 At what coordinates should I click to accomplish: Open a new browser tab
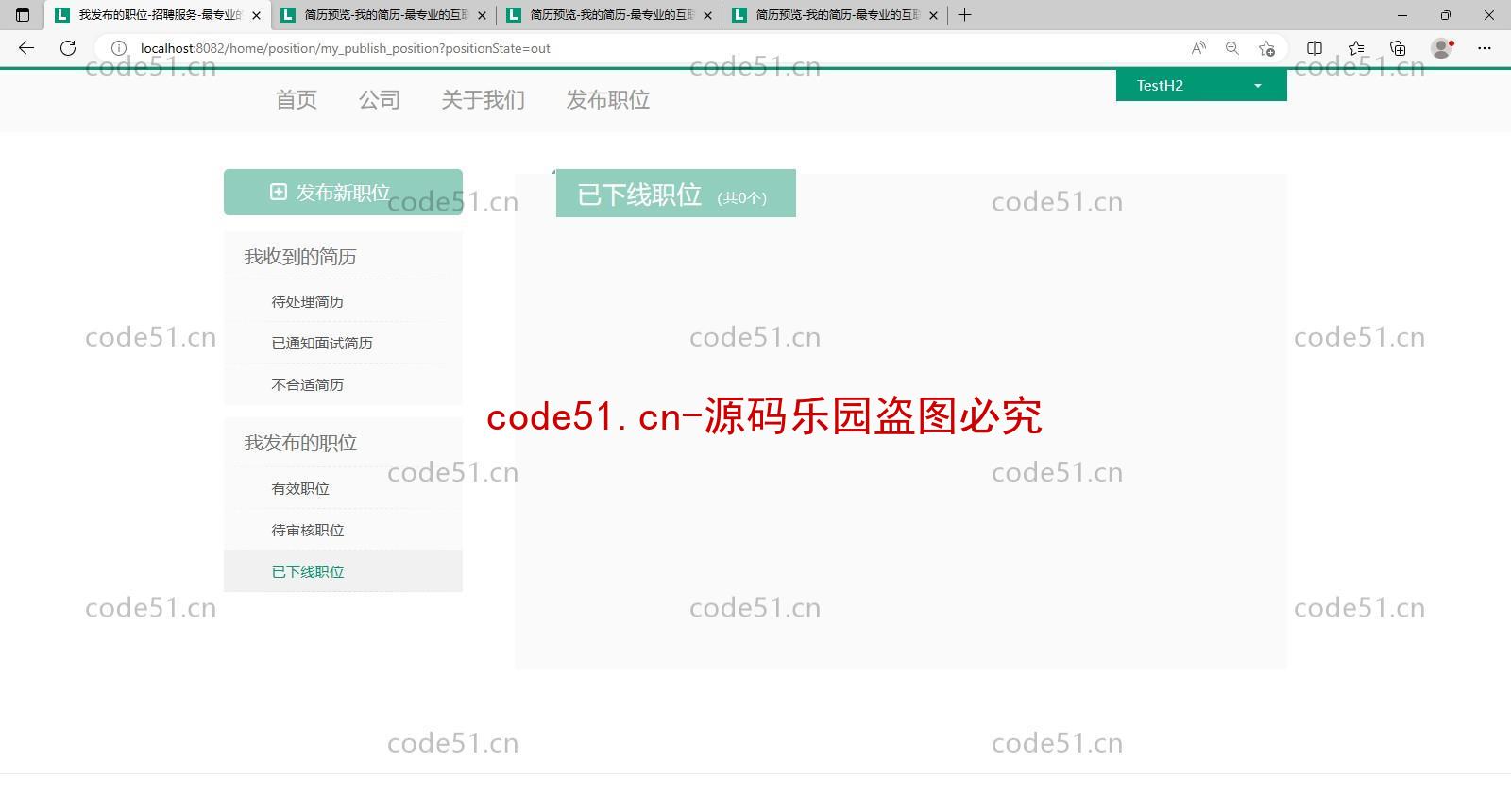point(964,15)
